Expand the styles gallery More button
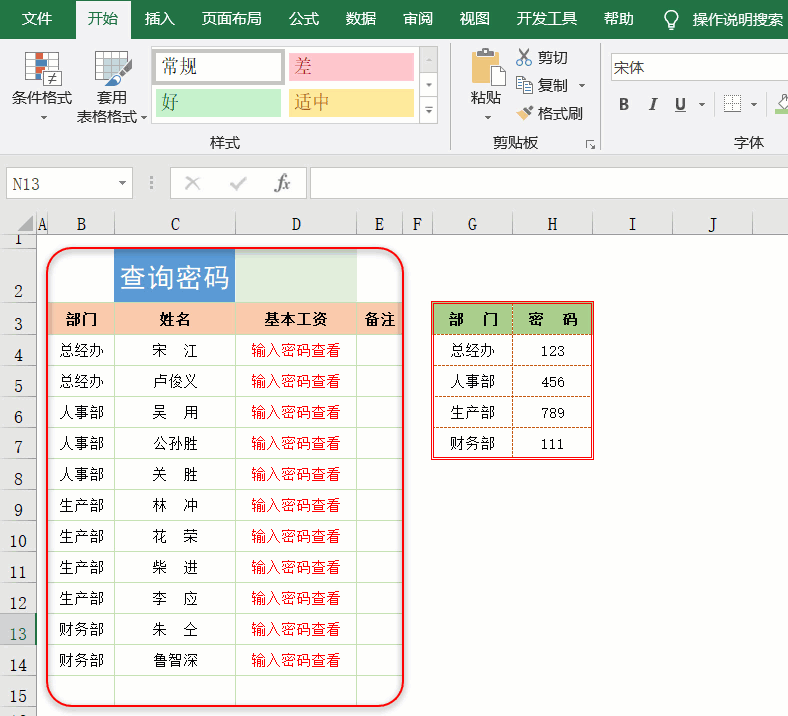The height and width of the screenshot is (716, 788). (x=429, y=110)
